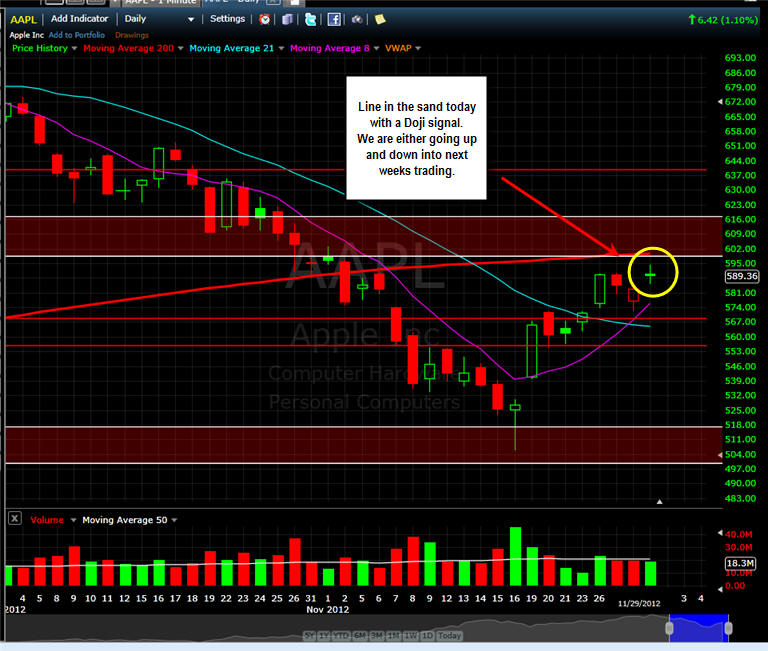Click the small up-triangle chart marker
This screenshot has height=651, width=768.
(x=659, y=502)
